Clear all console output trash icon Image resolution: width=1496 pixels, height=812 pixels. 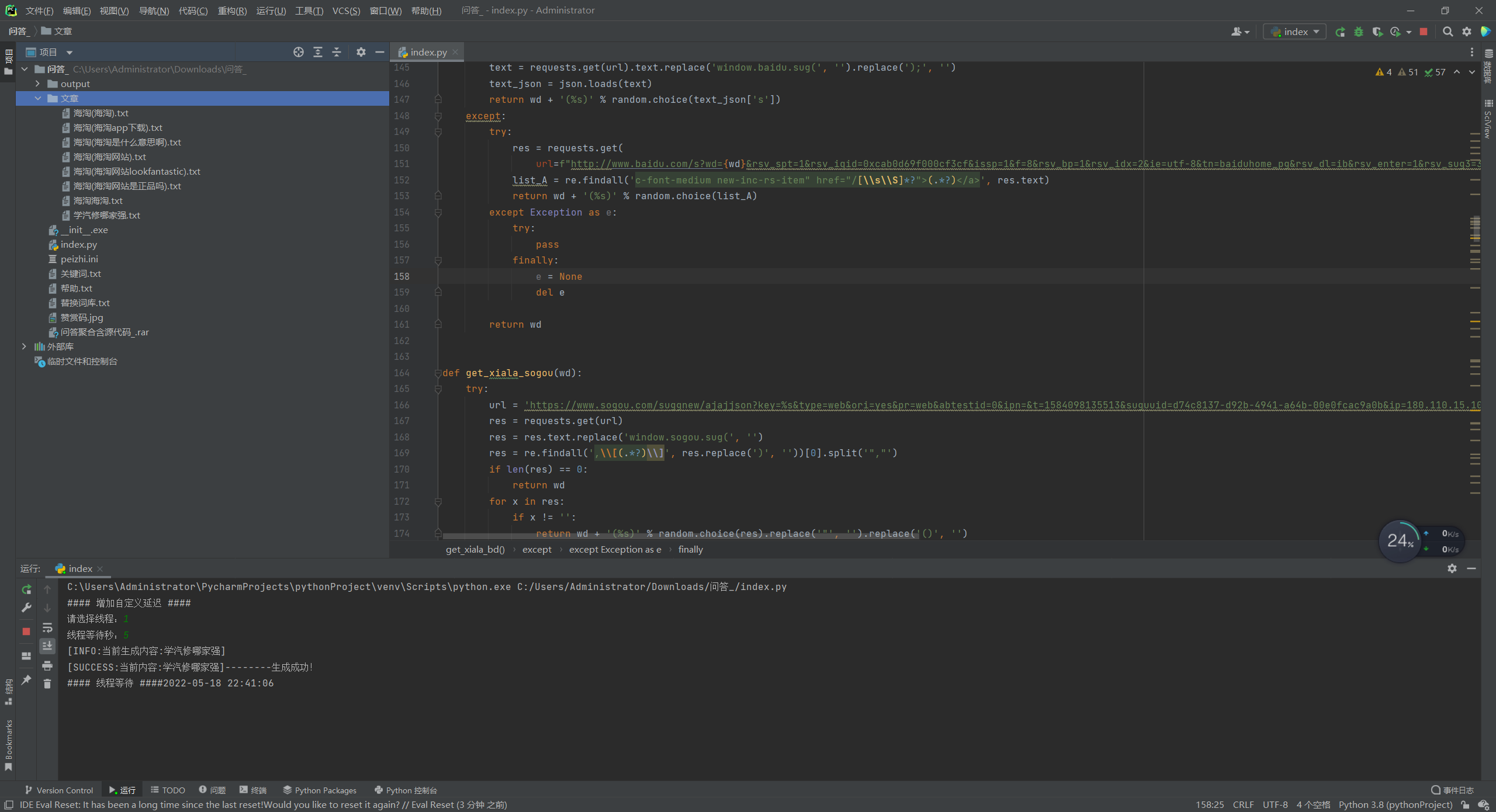47,683
